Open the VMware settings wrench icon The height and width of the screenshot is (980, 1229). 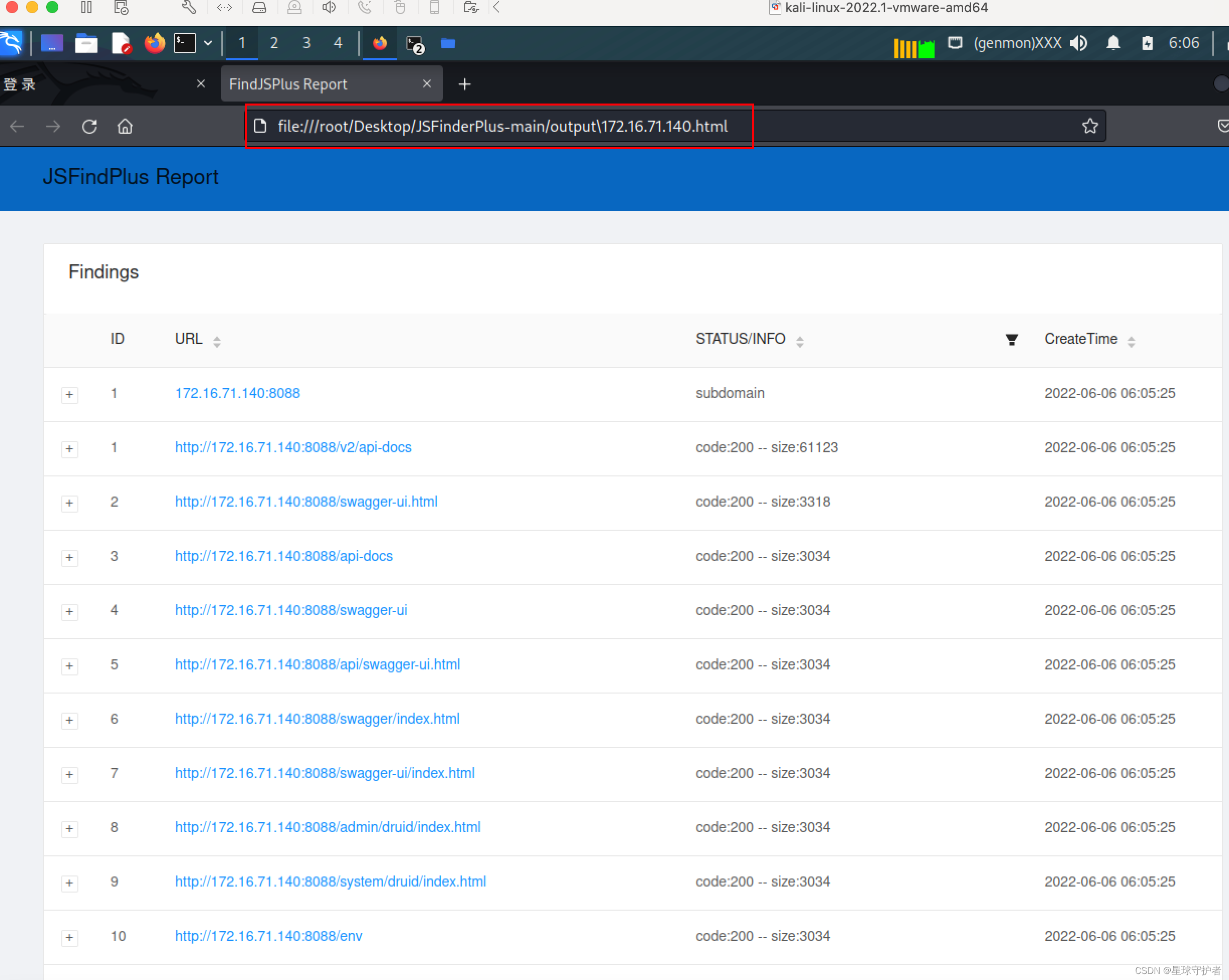click(189, 8)
